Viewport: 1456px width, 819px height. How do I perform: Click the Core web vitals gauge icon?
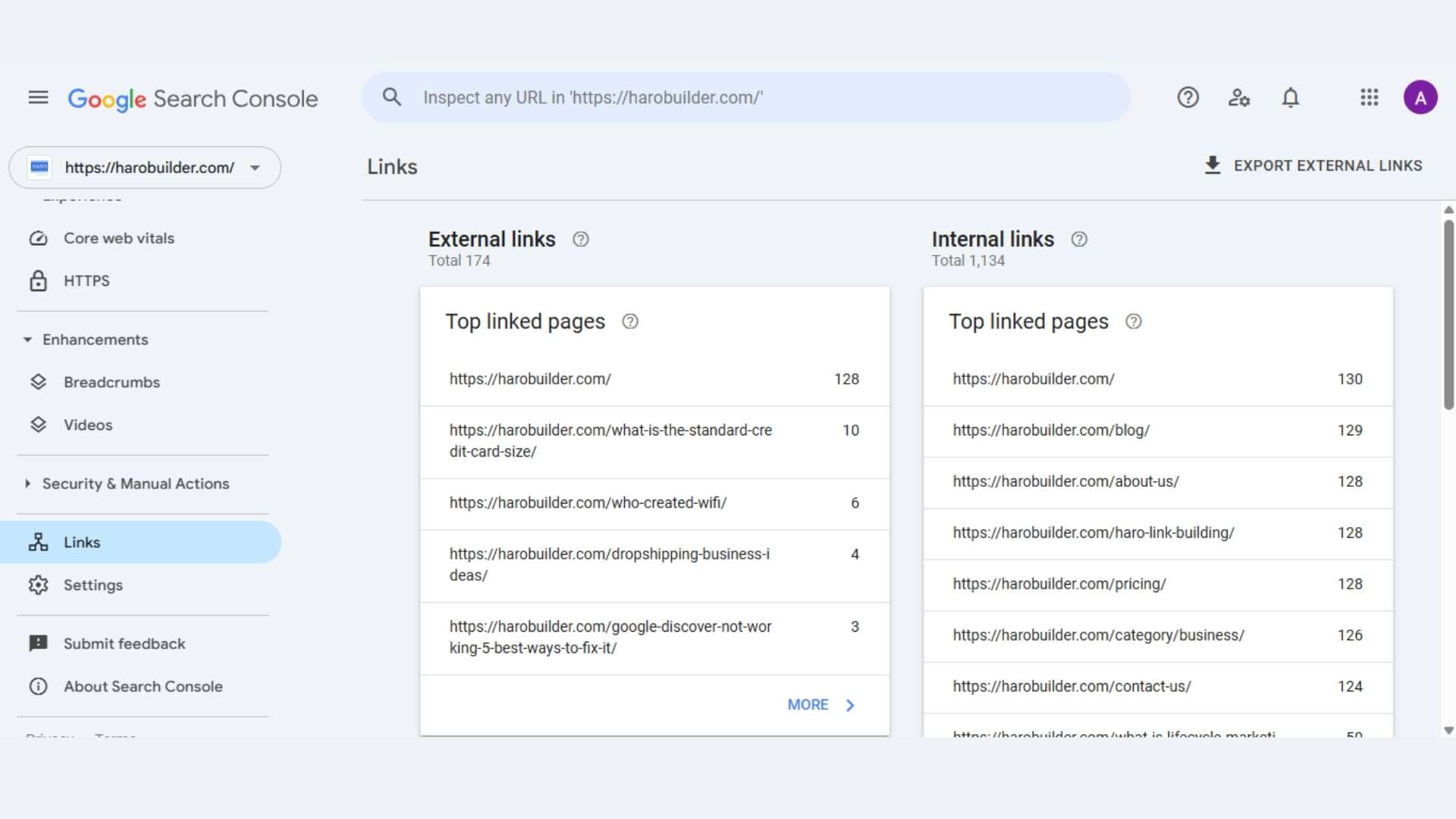[x=39, y=238]
